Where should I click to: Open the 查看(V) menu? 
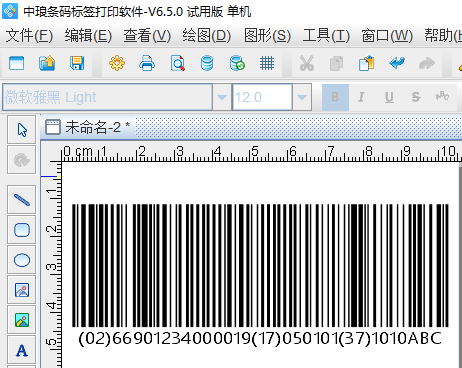(147, 35)
